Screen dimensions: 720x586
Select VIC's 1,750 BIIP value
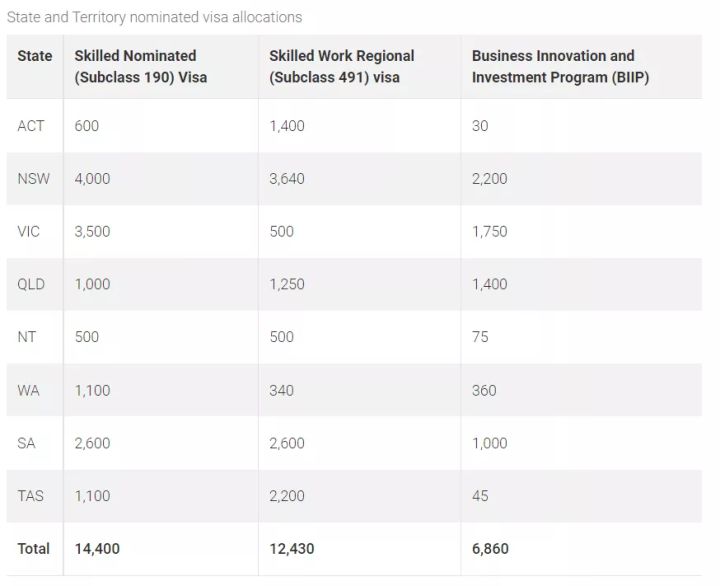tap(490, 231)
